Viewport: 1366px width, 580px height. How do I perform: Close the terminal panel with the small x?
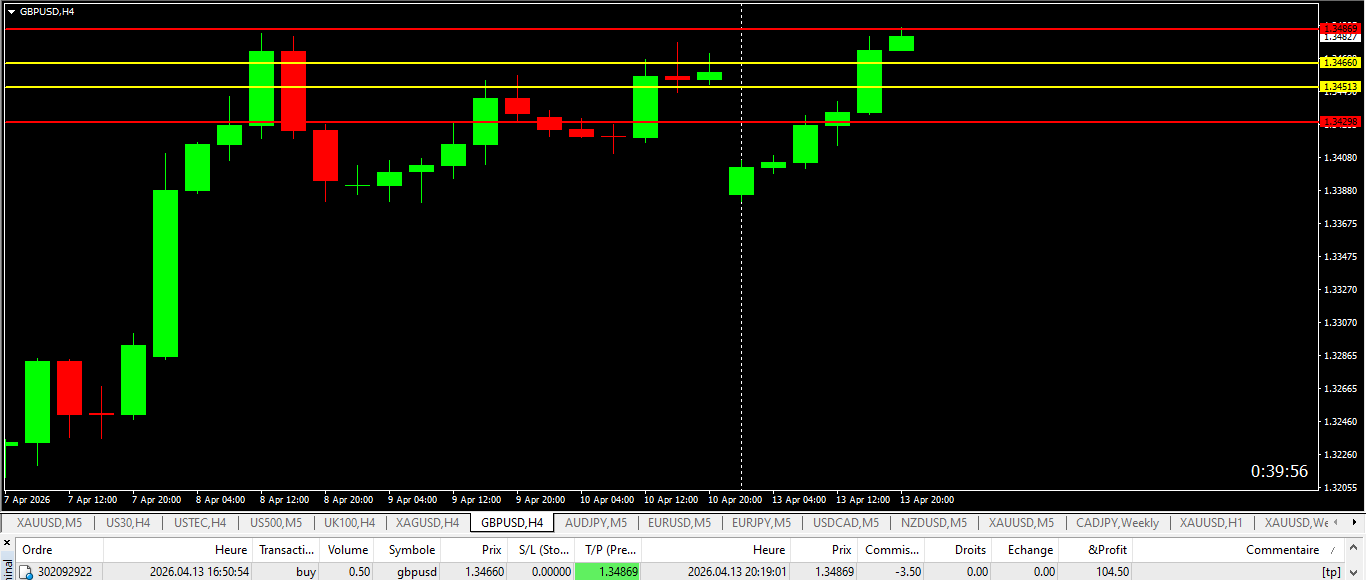(x=6, y=545)
